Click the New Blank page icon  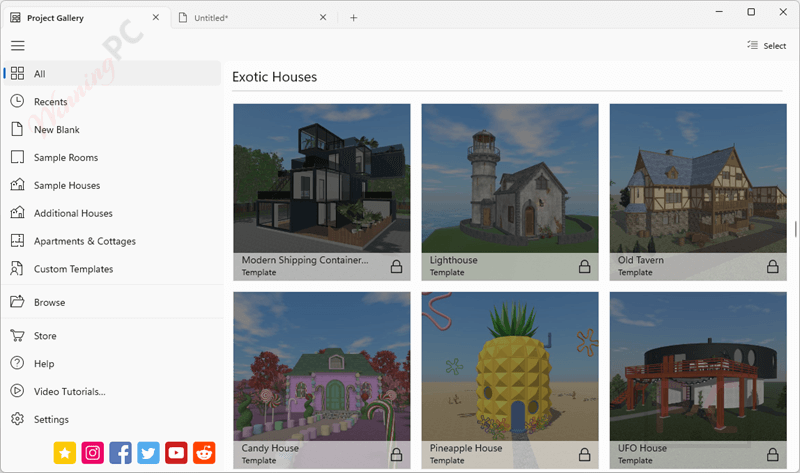click(17, 129)
